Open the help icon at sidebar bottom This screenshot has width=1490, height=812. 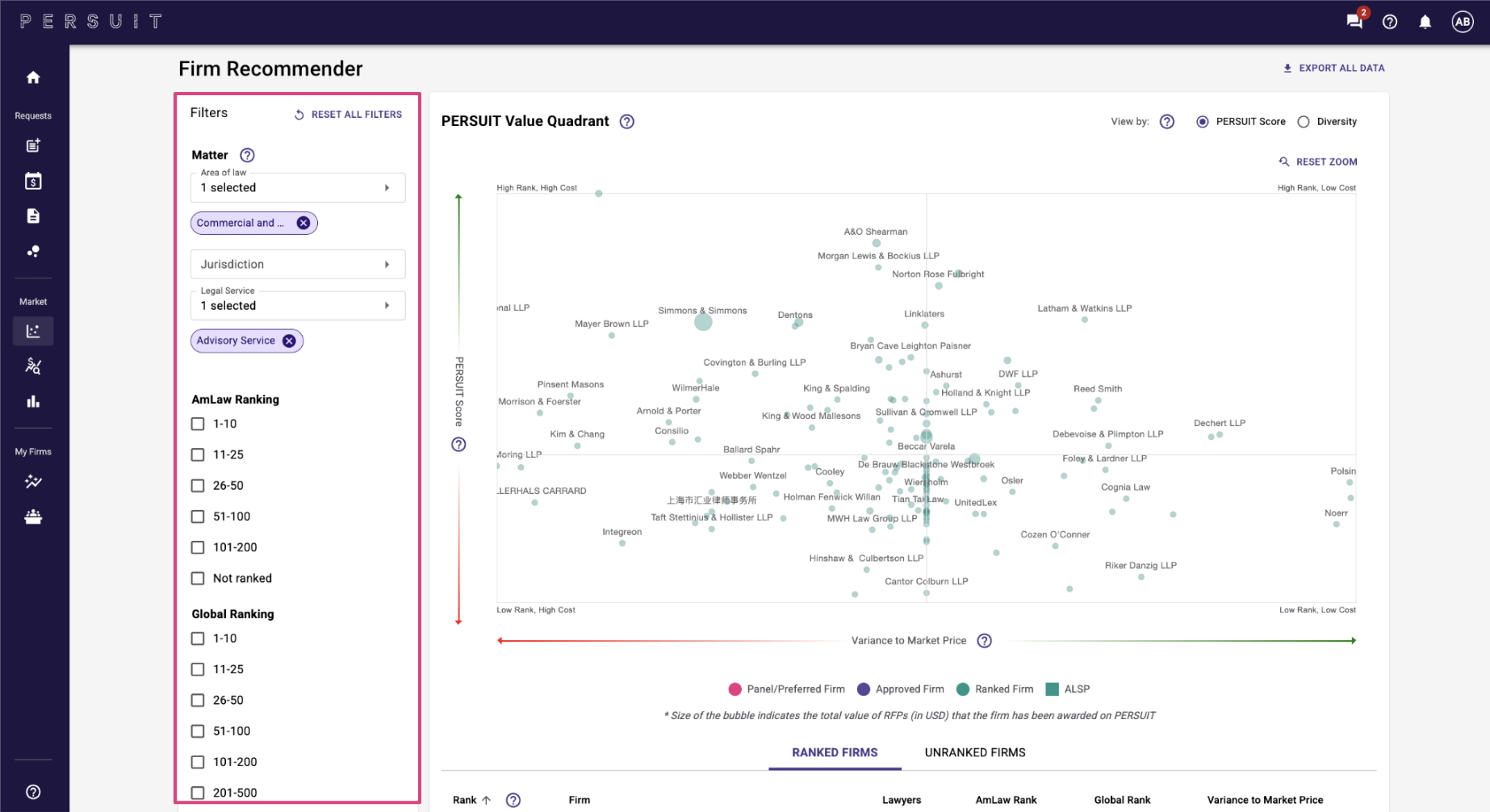tap(33, 792)
